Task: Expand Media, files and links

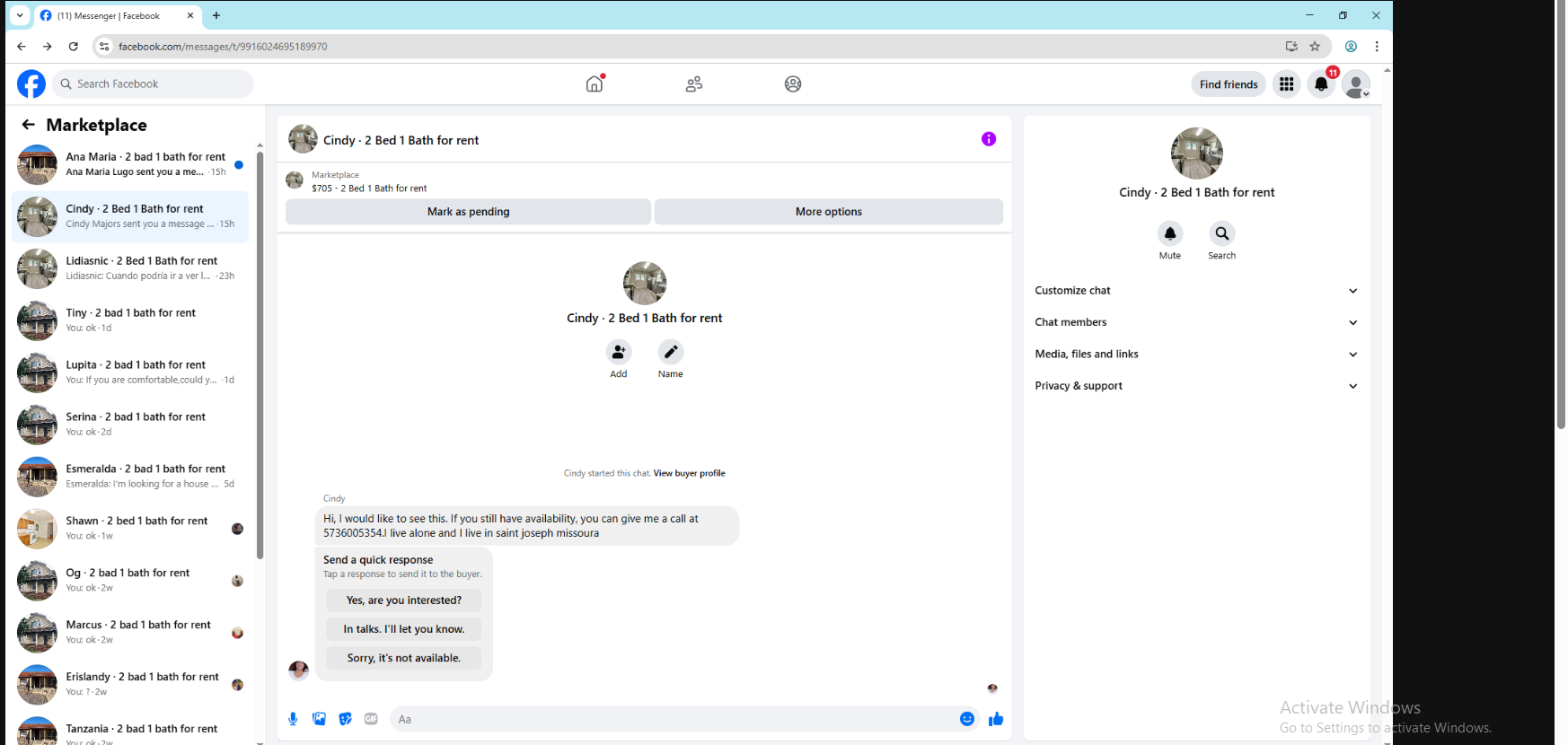Action: click(1197, 355)
